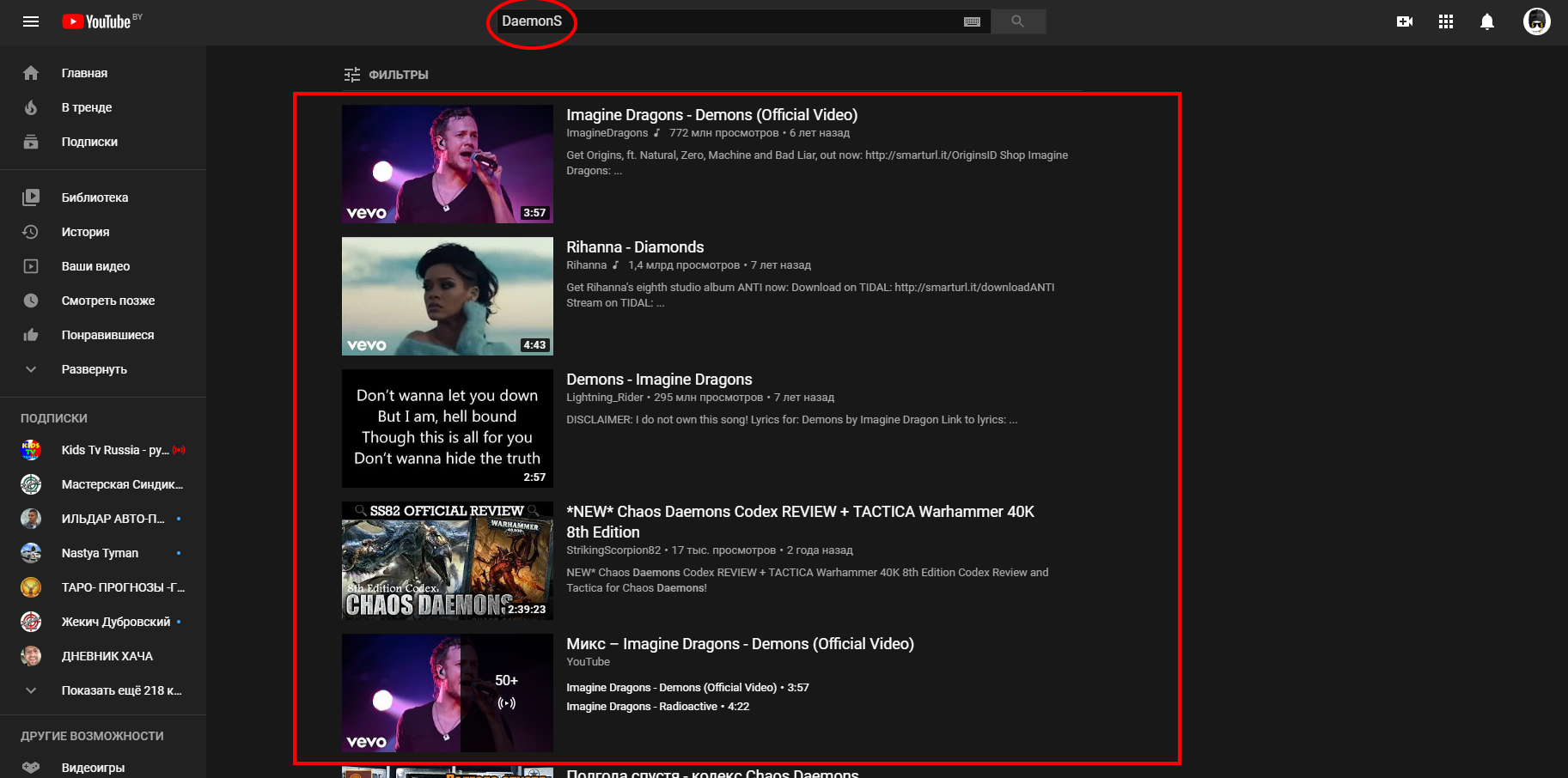Click the Главная home icon

(31, 73)
